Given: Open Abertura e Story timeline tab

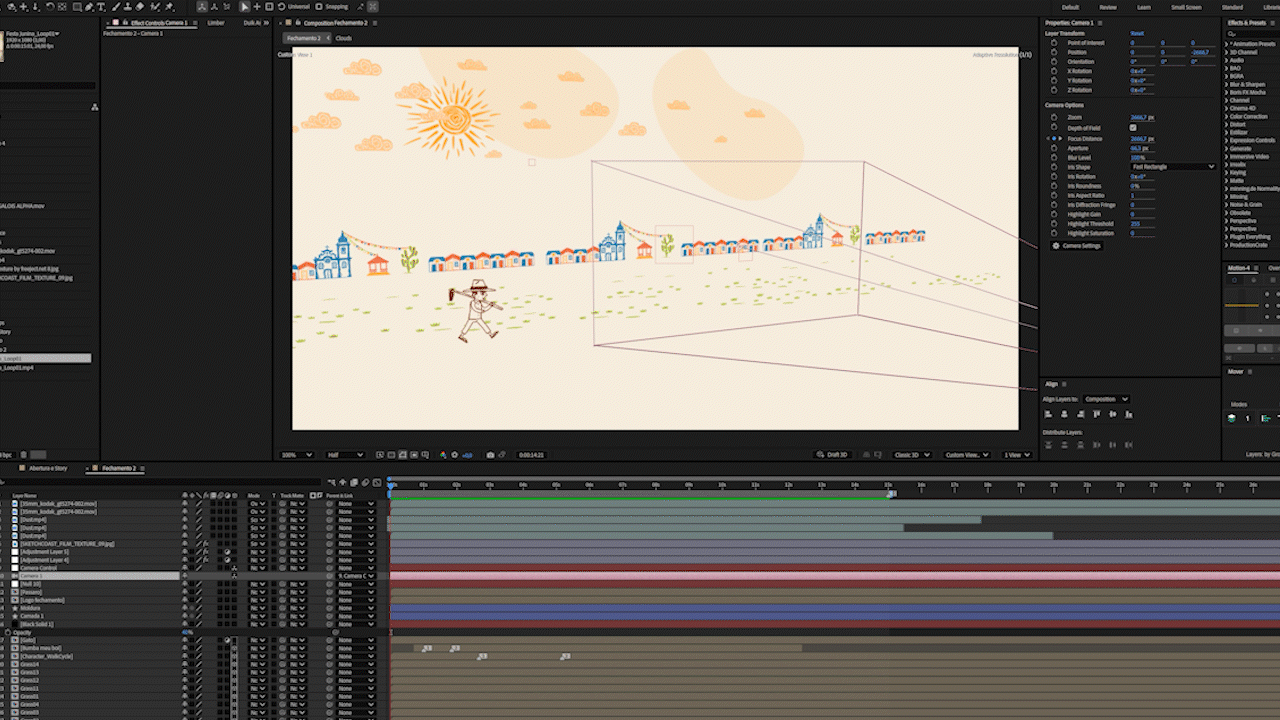Looking at the screenshot, I should click(48, 468).
